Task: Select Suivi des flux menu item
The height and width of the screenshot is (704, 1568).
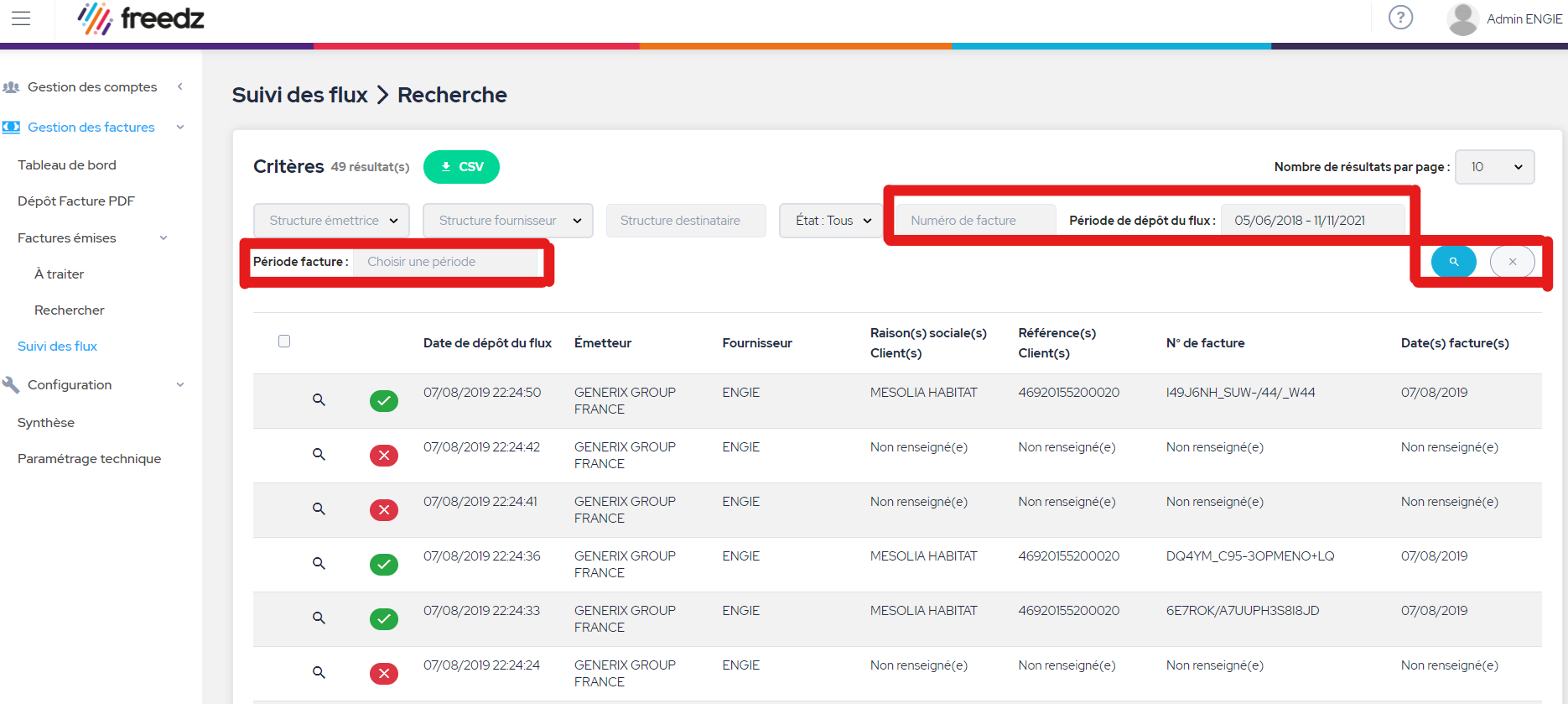Action: click(57, 347)
